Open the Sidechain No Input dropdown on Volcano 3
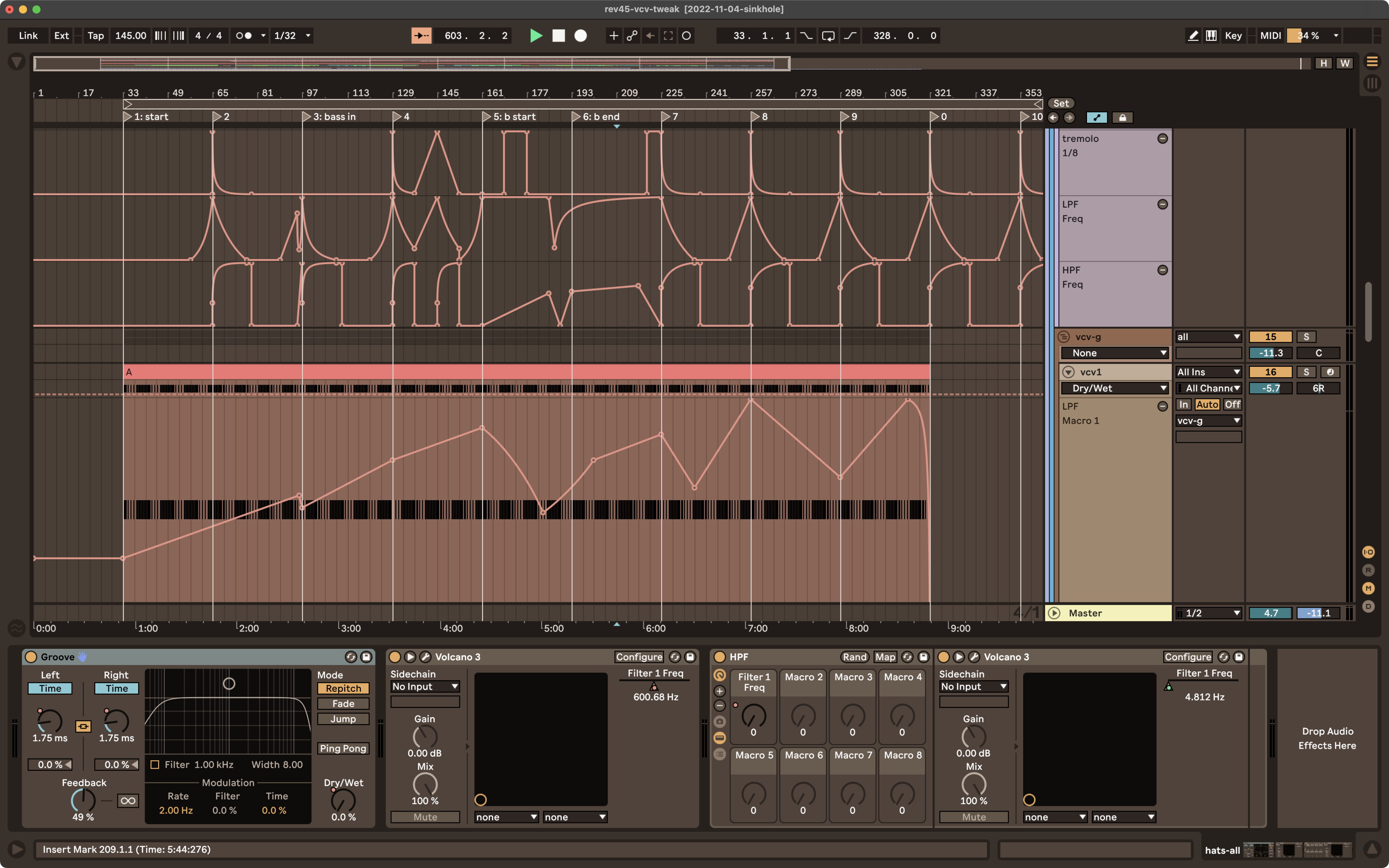The width and height of the screenshot is (1389, 868). (x=425, y=686)
